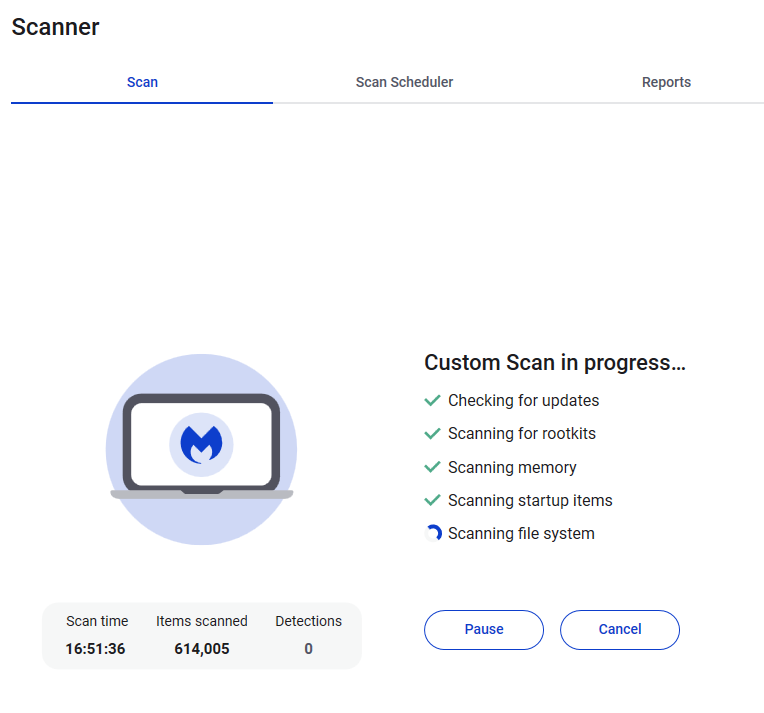Click the checkmark beside Checking for updates

[432, 401]
